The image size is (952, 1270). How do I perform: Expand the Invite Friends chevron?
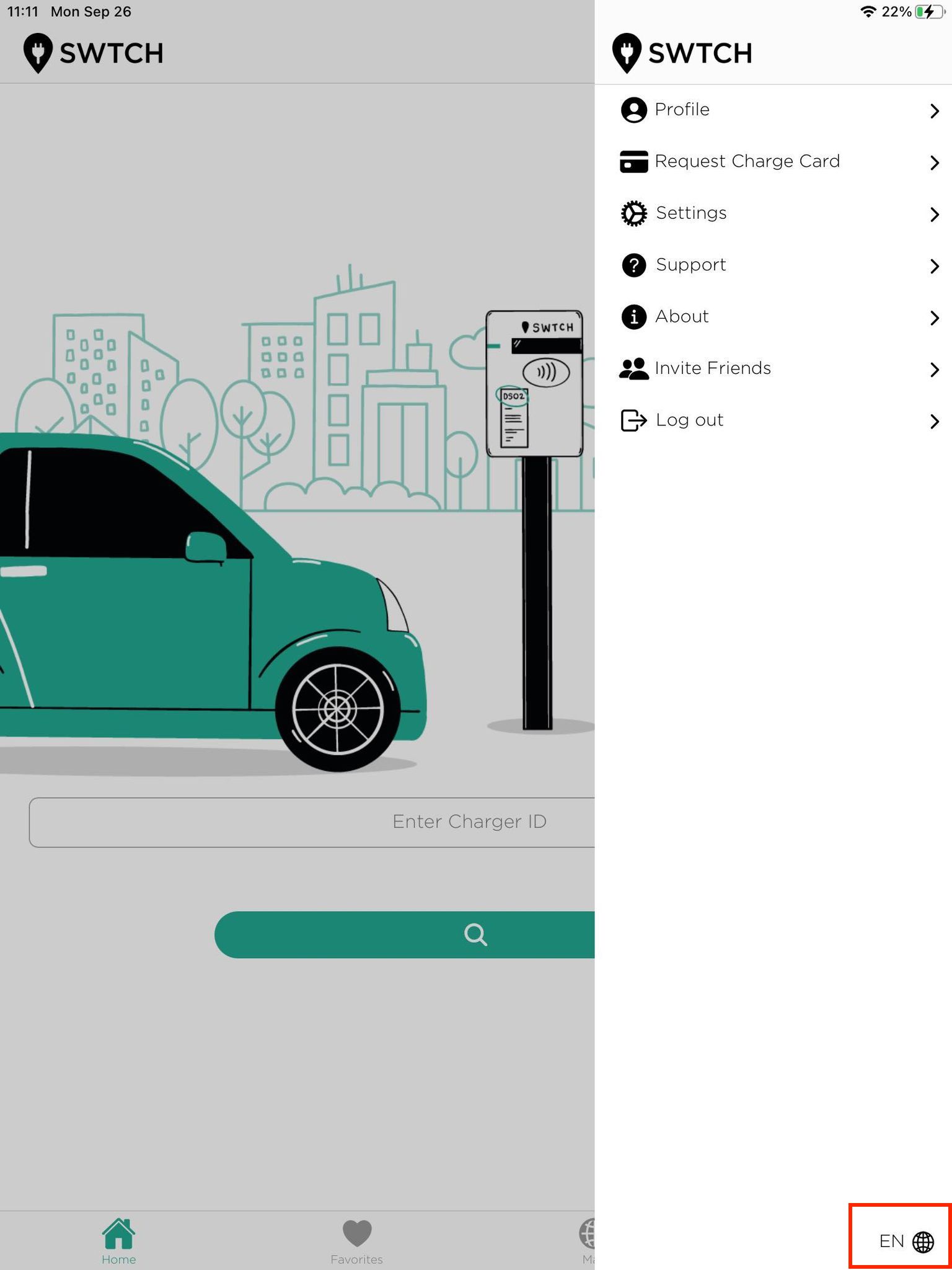coord(935,370)
